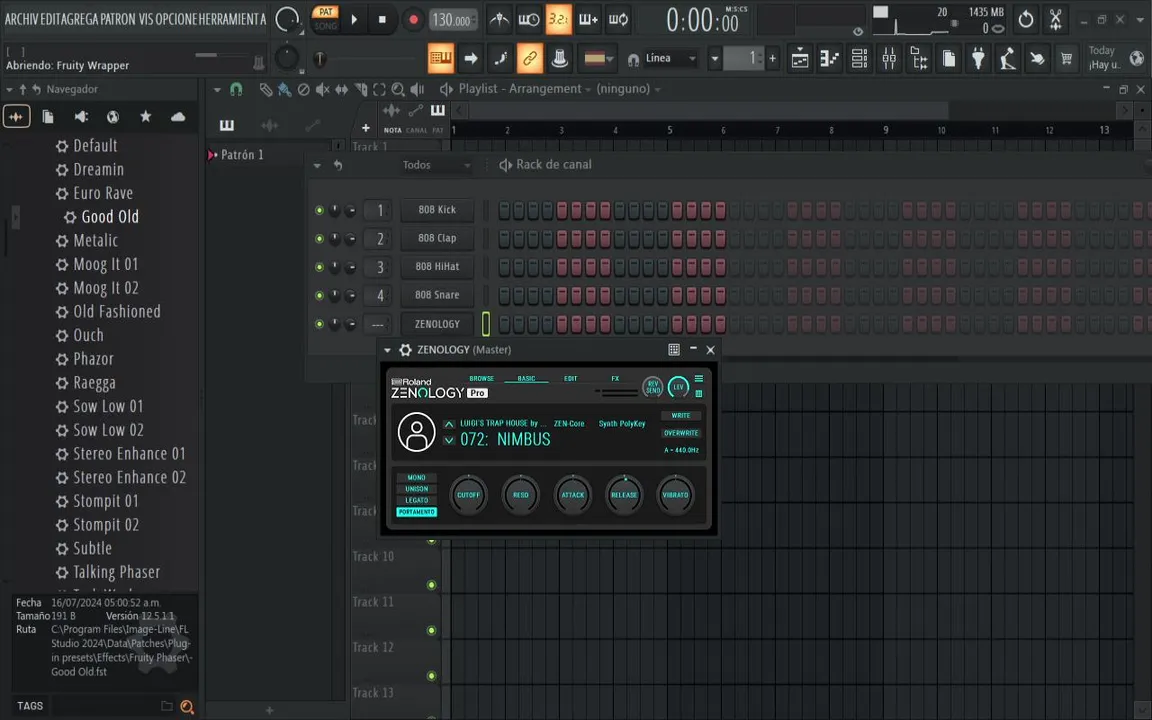Mute the ZENOLOGY channel green LED
The width and height of the screenshot is (1152, 720).
point(319,324)
